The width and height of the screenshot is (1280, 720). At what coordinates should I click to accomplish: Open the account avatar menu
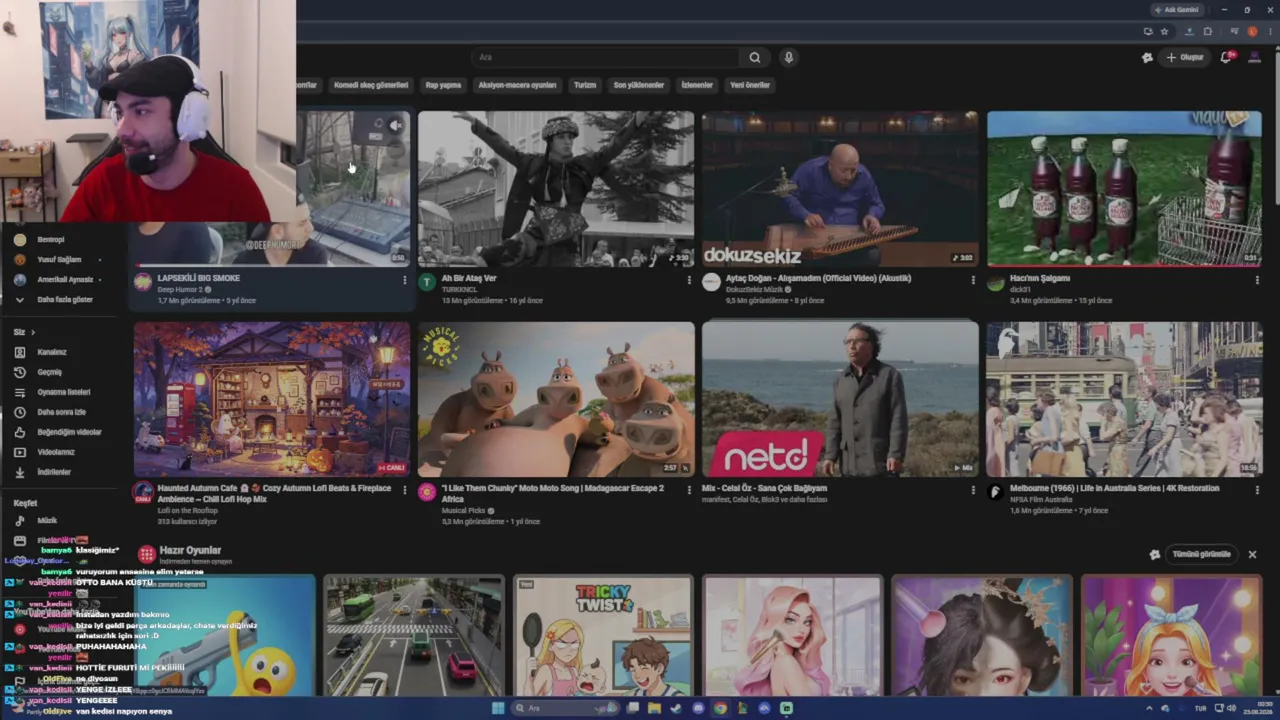1255,57
